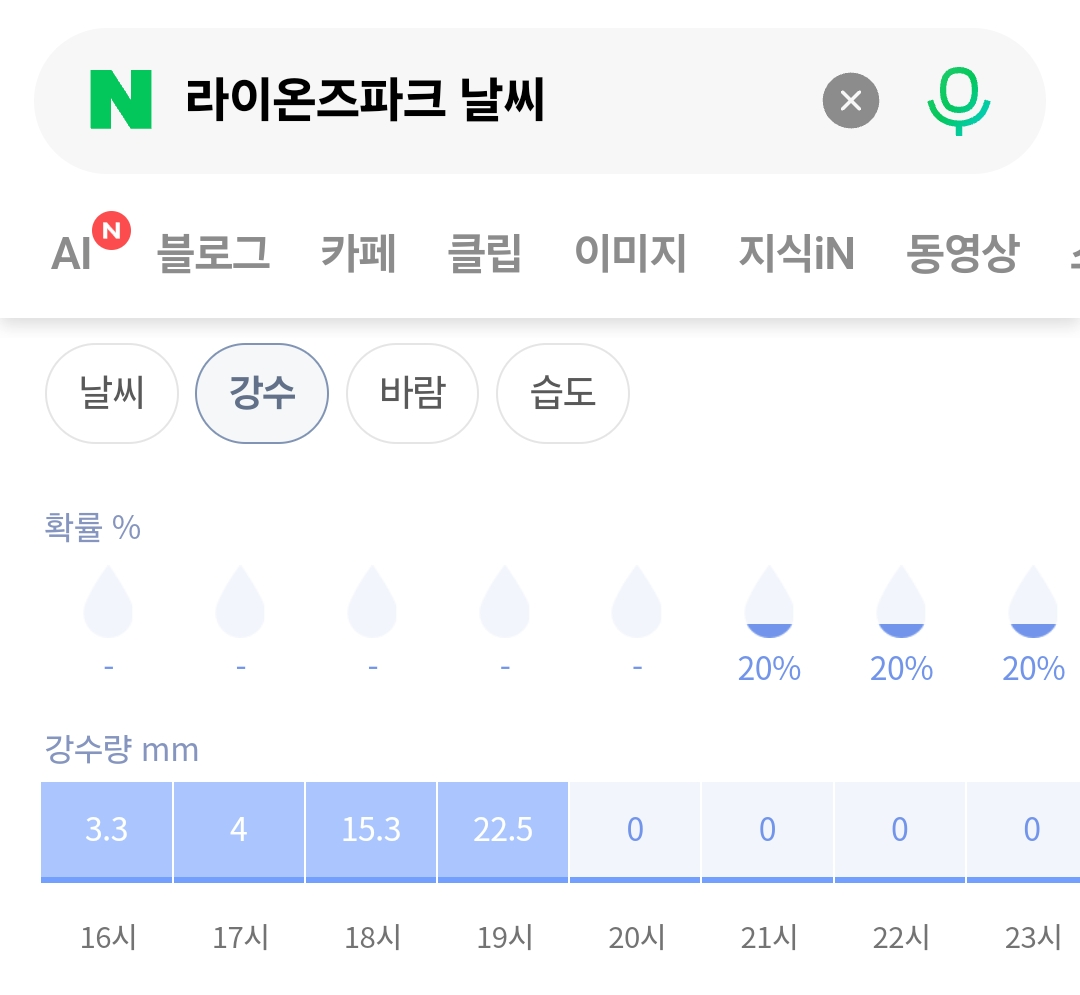Viewport: 1080px width, 995px height.
Task: Switch to the 블로그 tab
Action: tap(214, 253)
